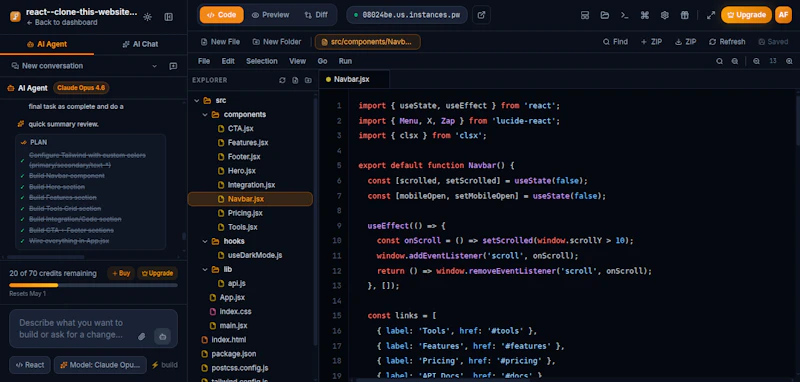Click the find-and-replace magnifier icon
This screenshot has height=382, width=800.
[735, 61]
